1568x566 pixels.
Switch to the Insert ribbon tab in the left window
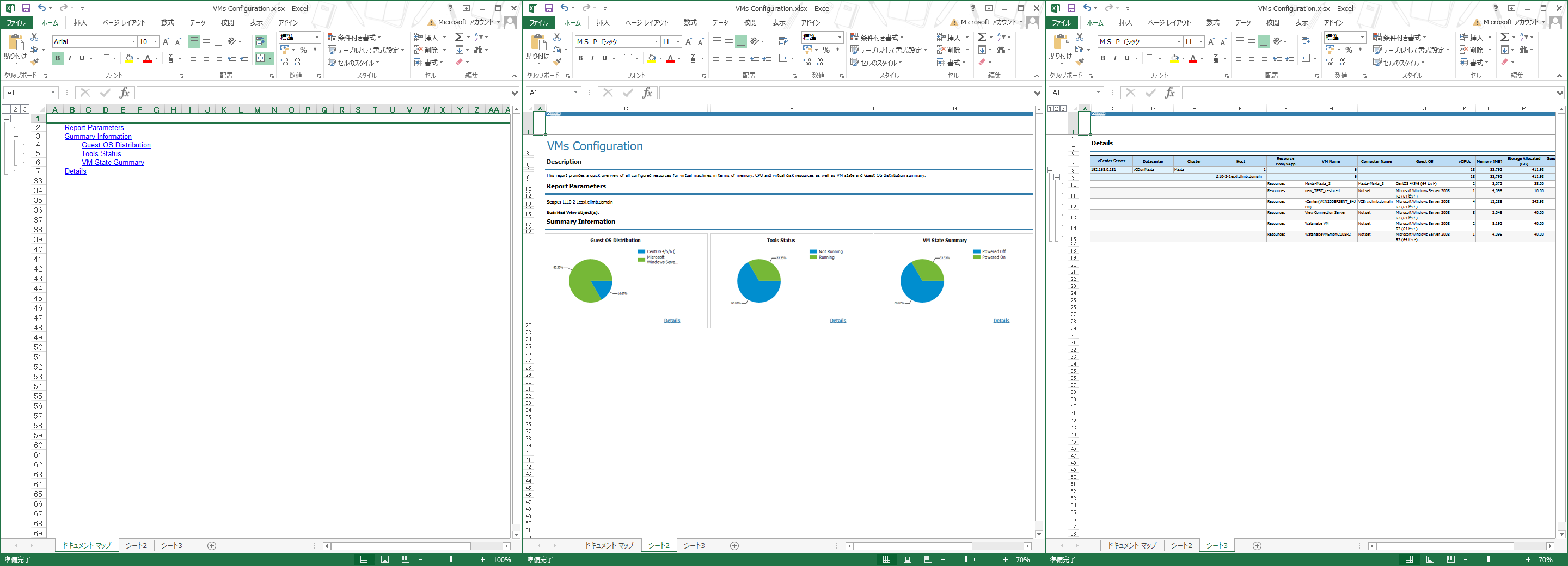[81, 22]
